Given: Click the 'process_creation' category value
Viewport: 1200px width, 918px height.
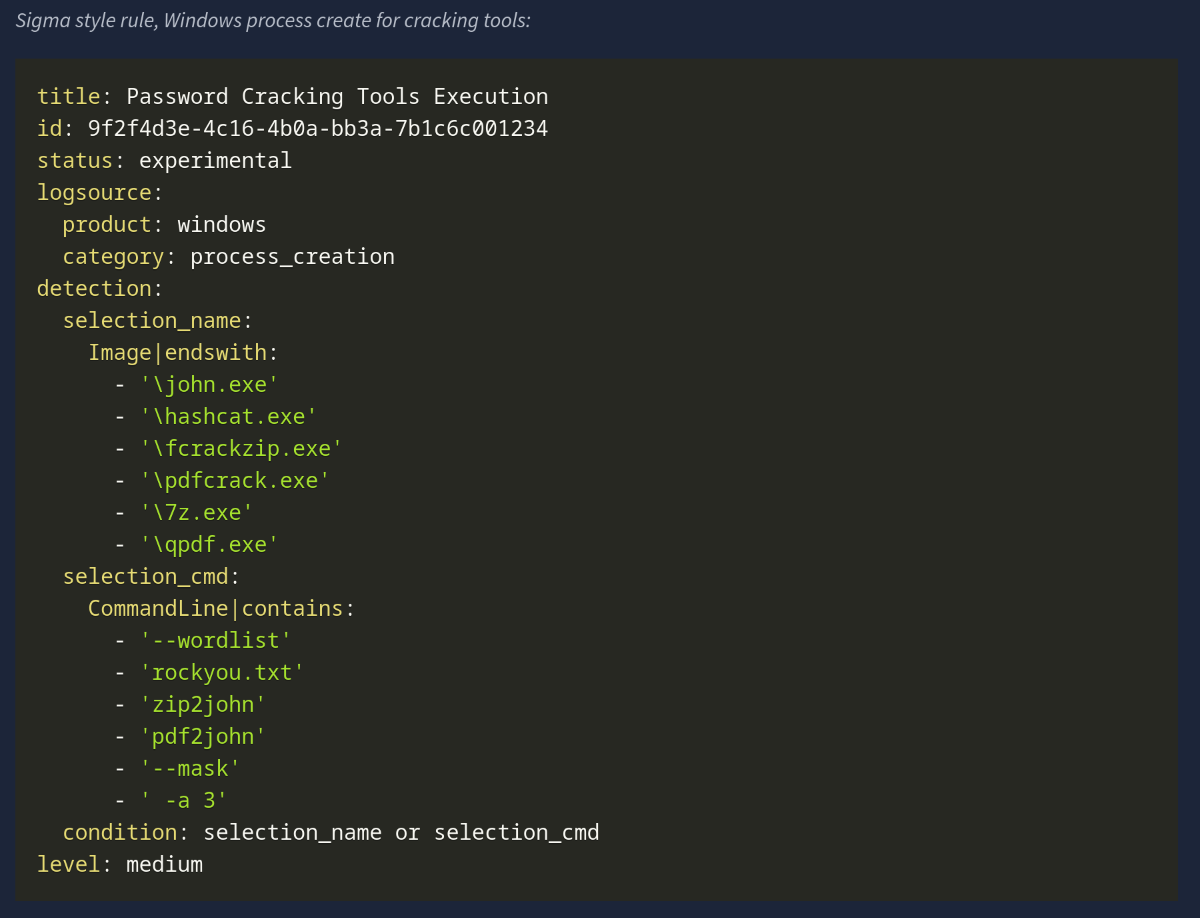Looking at the screenshot, I should click(x=292, y=257).
